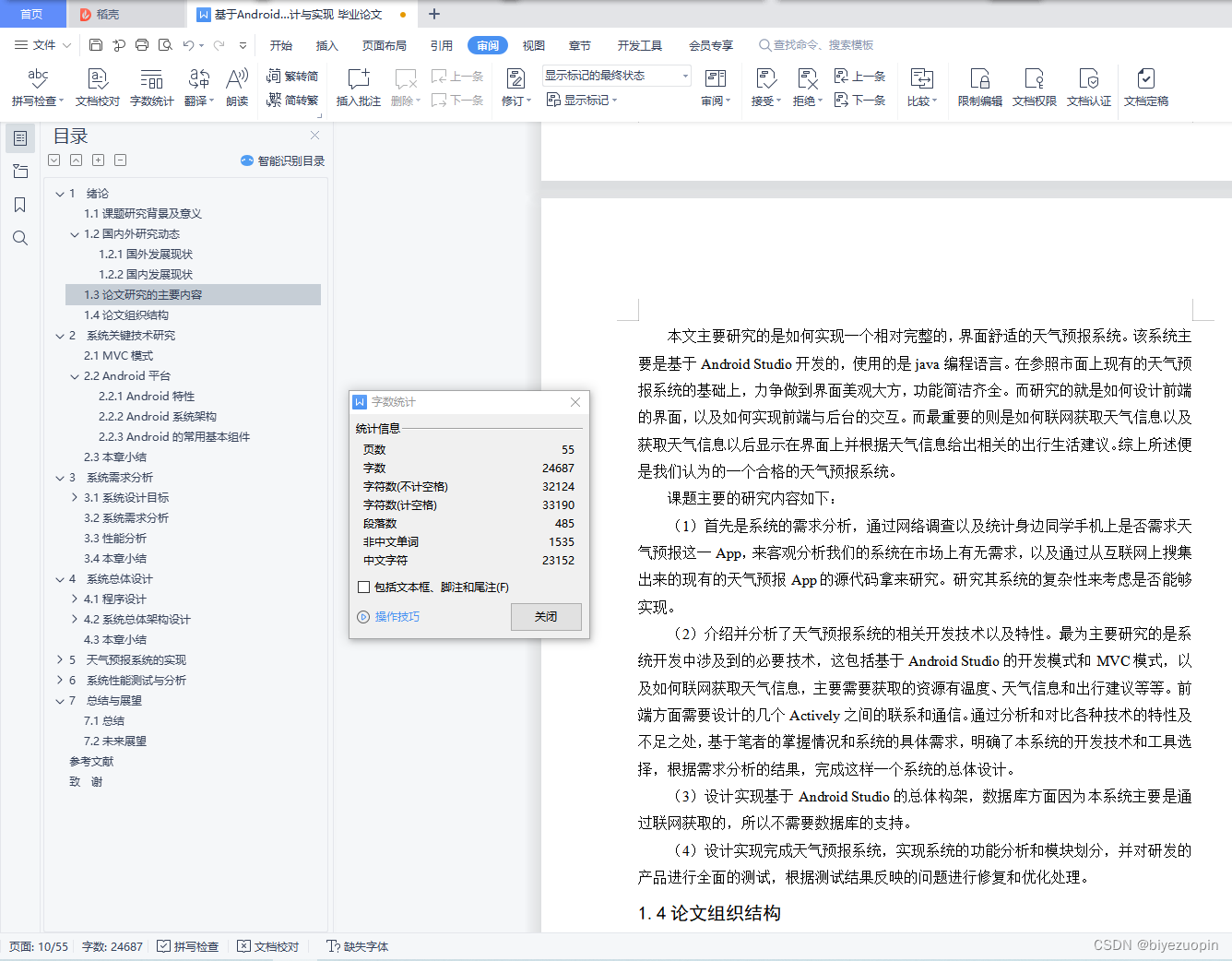Expand 3.1 系统设计目标 in the outline
Image resolution: width=1232 pixels, height=961 pixels.
click(x=75, y=498)
